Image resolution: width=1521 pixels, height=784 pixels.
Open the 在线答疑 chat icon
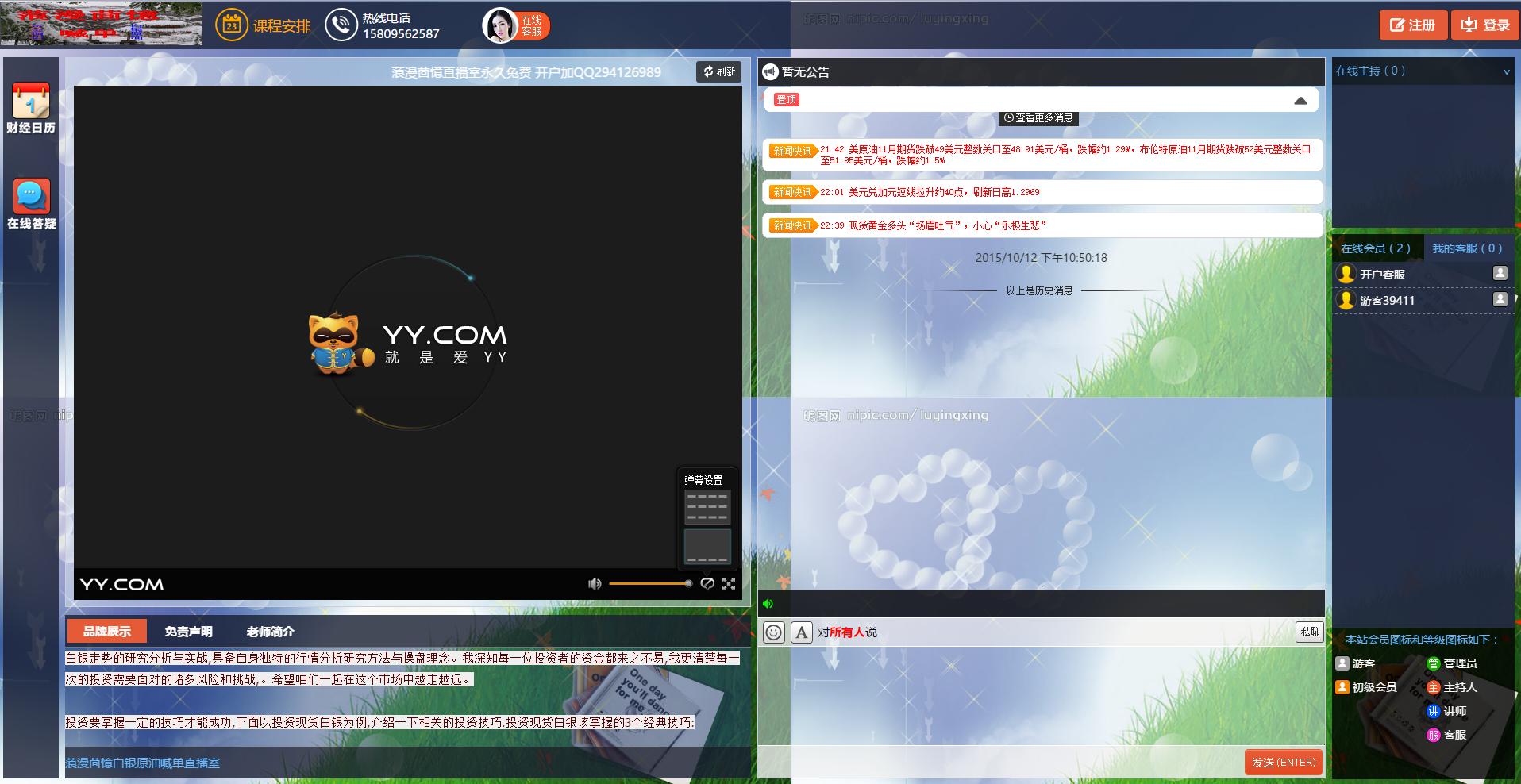coord(31,196)
